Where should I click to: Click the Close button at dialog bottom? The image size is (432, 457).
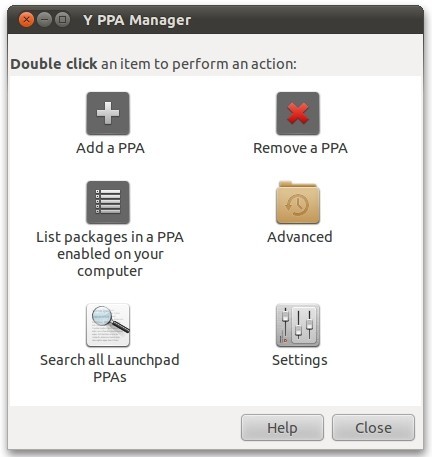[373, 428]
